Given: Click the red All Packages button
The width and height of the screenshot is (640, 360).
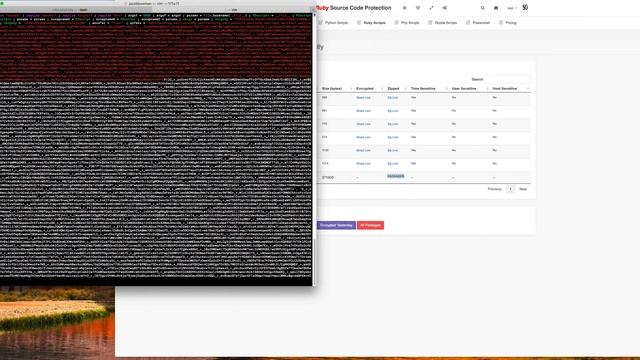Looking at the screenshot, I should [x=370, y=225].
